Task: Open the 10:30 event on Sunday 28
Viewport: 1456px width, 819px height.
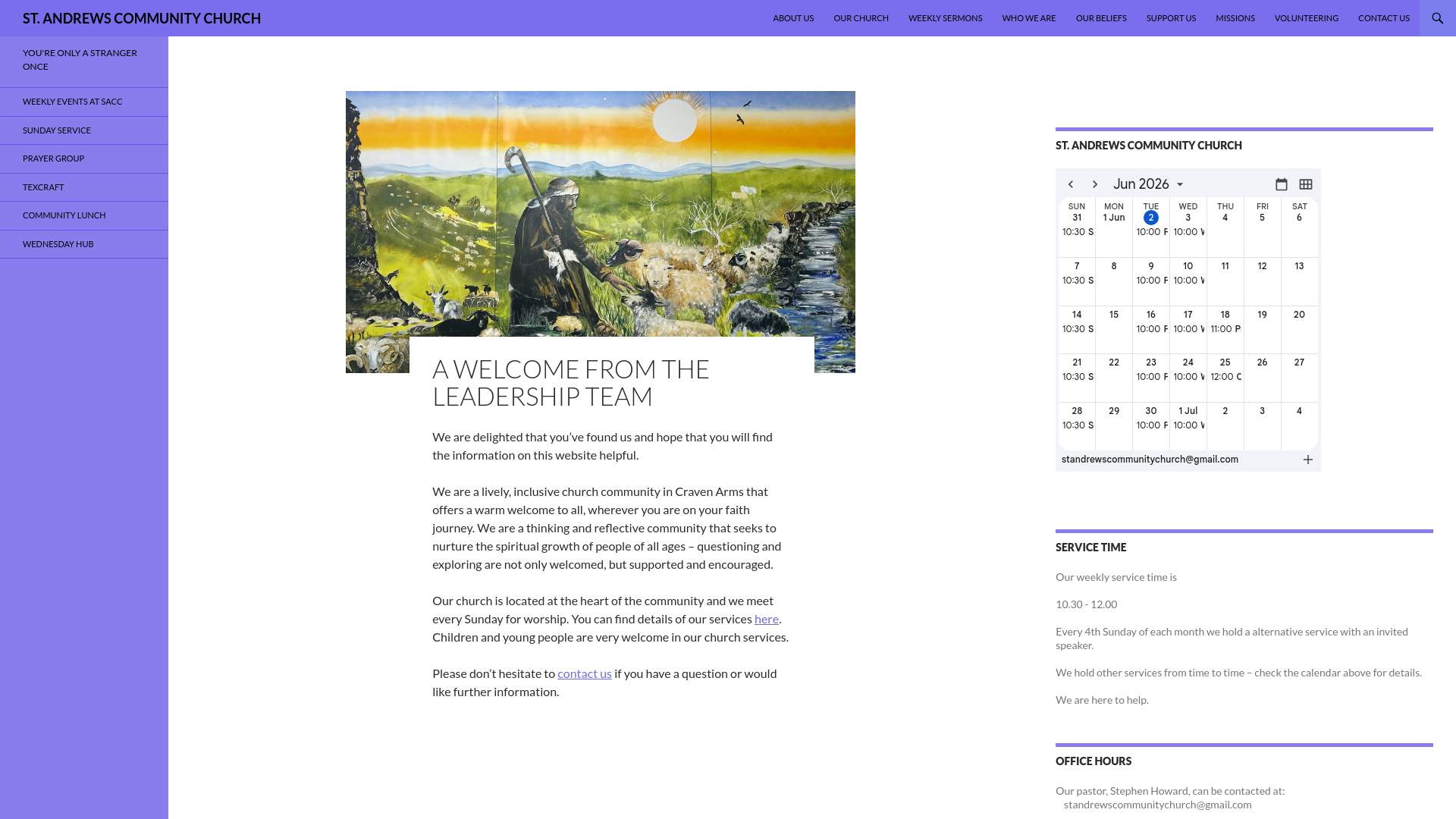Action: click(1077, 425)
